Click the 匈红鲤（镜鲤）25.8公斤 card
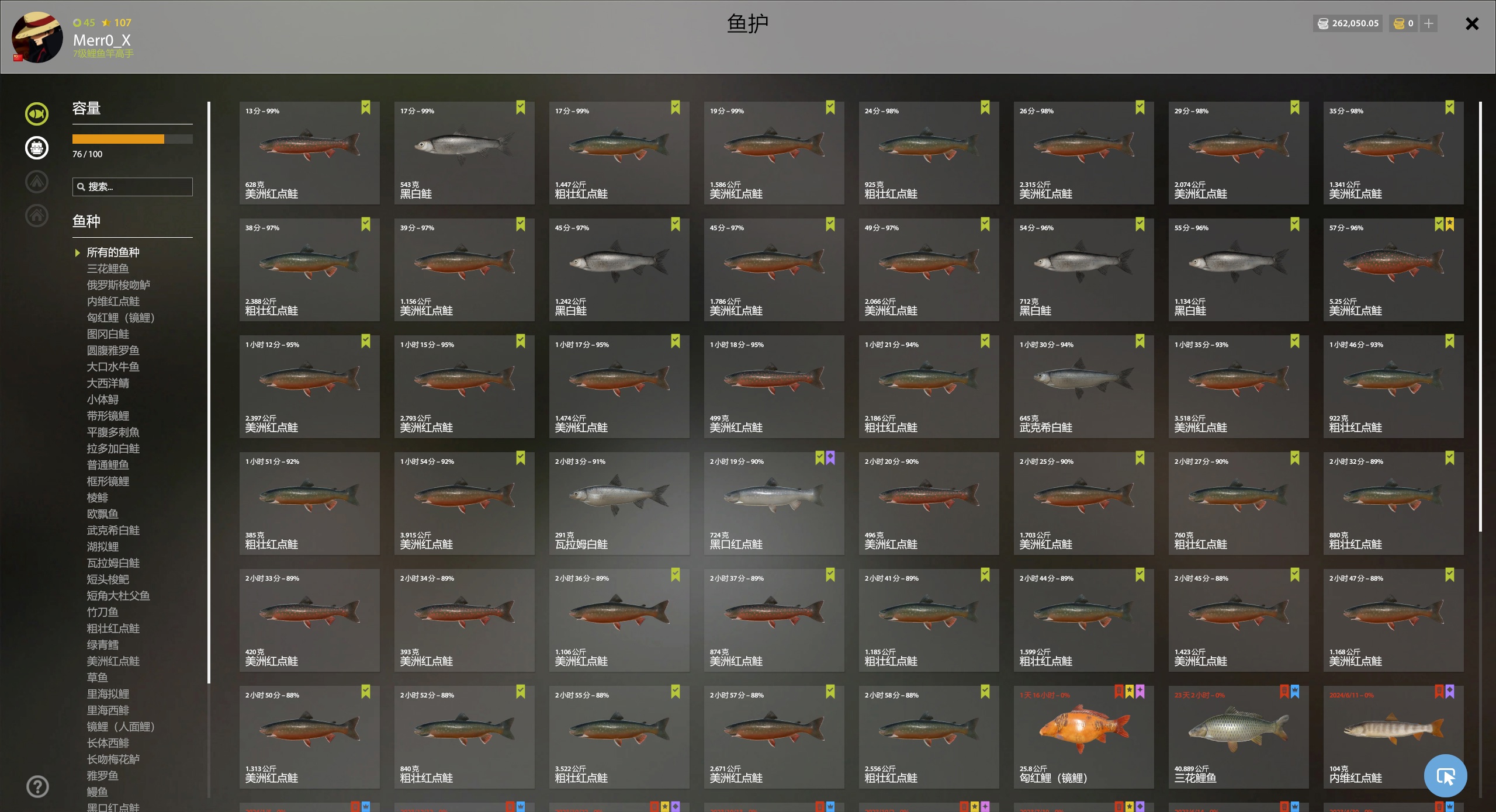Viewport: 1496px width, 812px height. 1083,737
